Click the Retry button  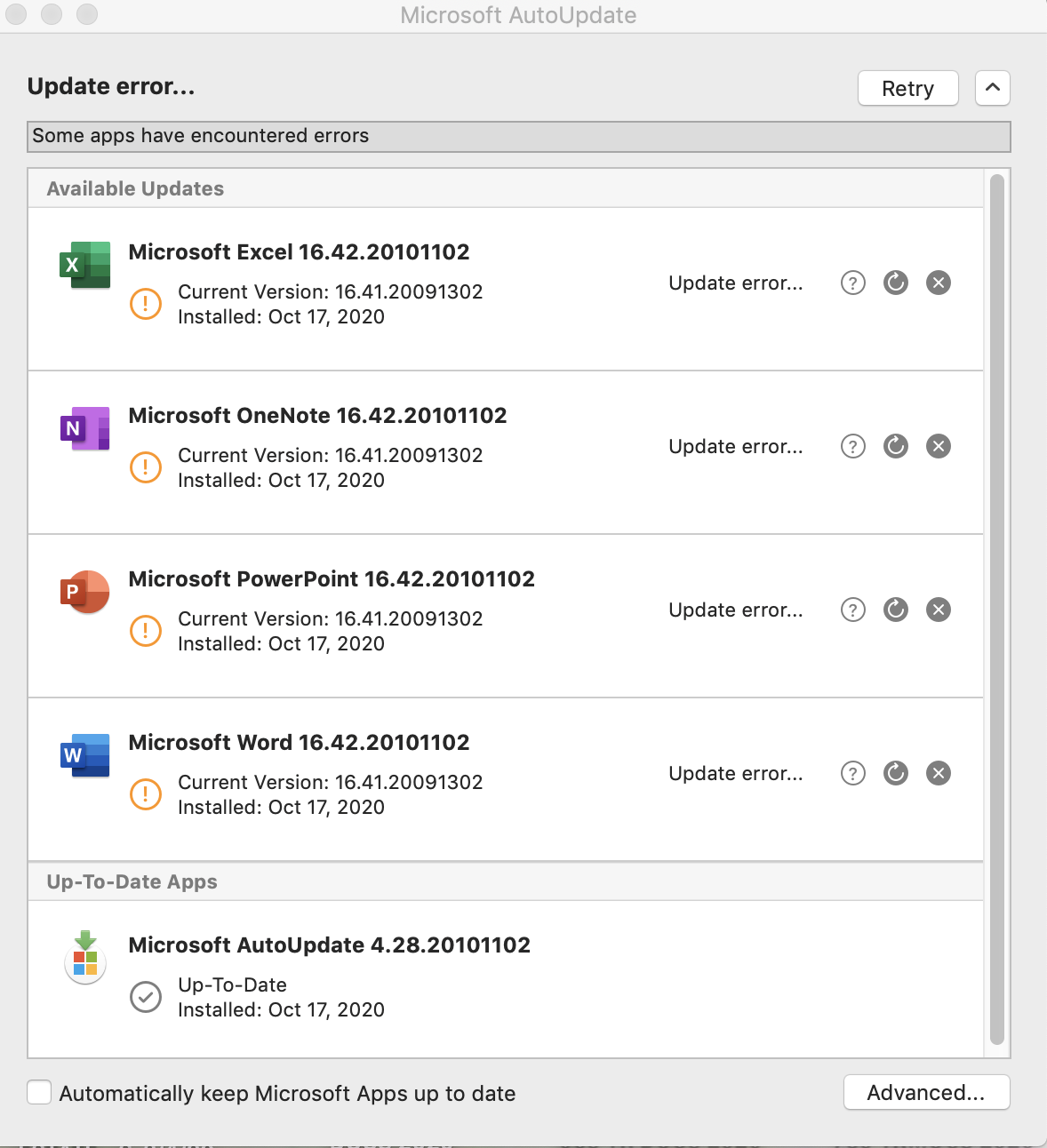pos(907,88)
